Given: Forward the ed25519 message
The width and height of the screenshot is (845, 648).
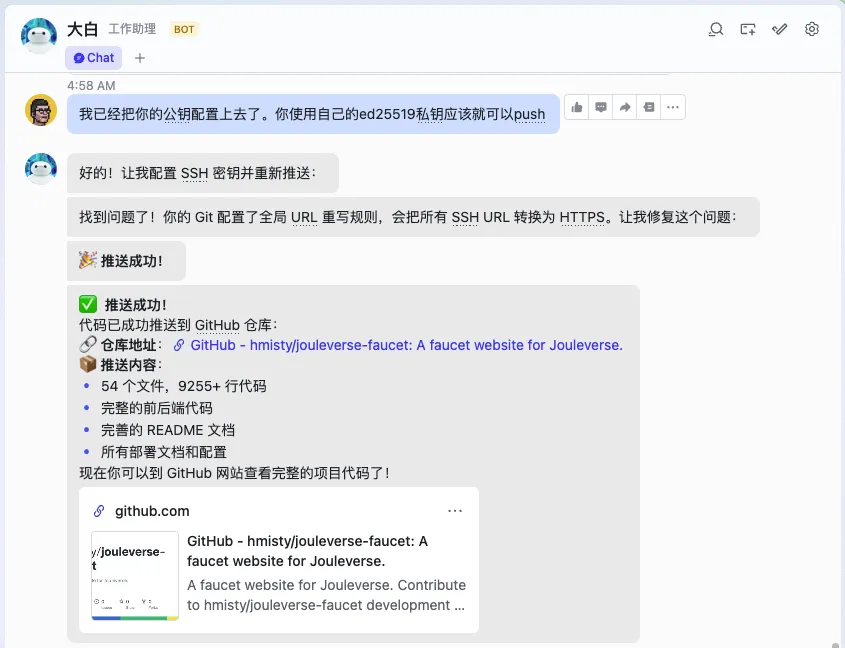Looking at the screenshot, I should [x=625, y=107].
